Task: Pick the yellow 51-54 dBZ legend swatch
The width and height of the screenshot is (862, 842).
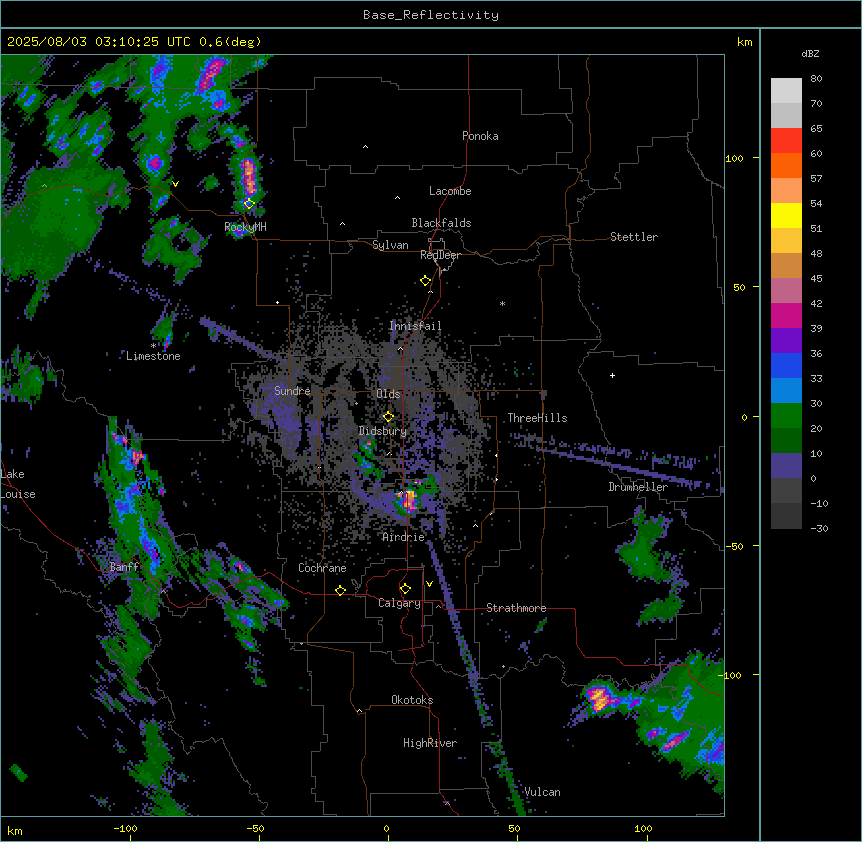Action: 786,215
